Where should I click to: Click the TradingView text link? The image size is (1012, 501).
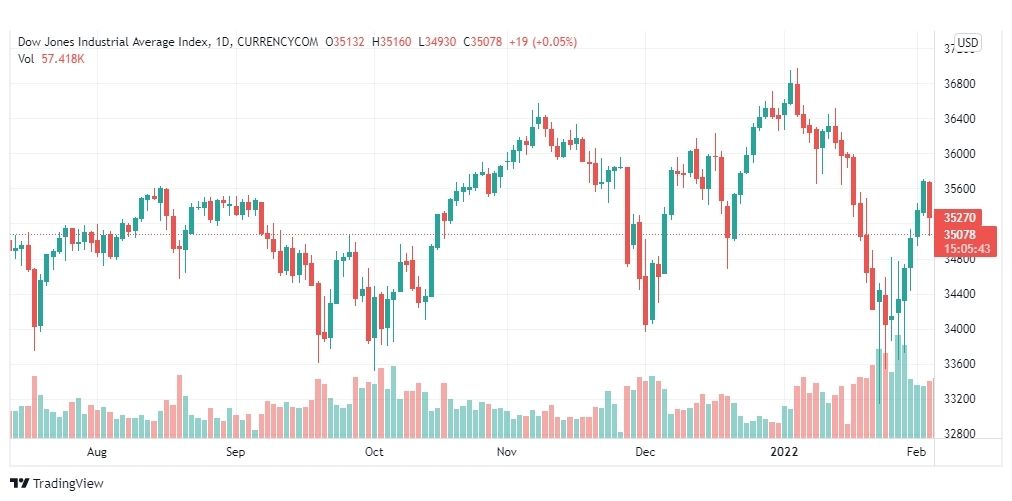(68, 484)
